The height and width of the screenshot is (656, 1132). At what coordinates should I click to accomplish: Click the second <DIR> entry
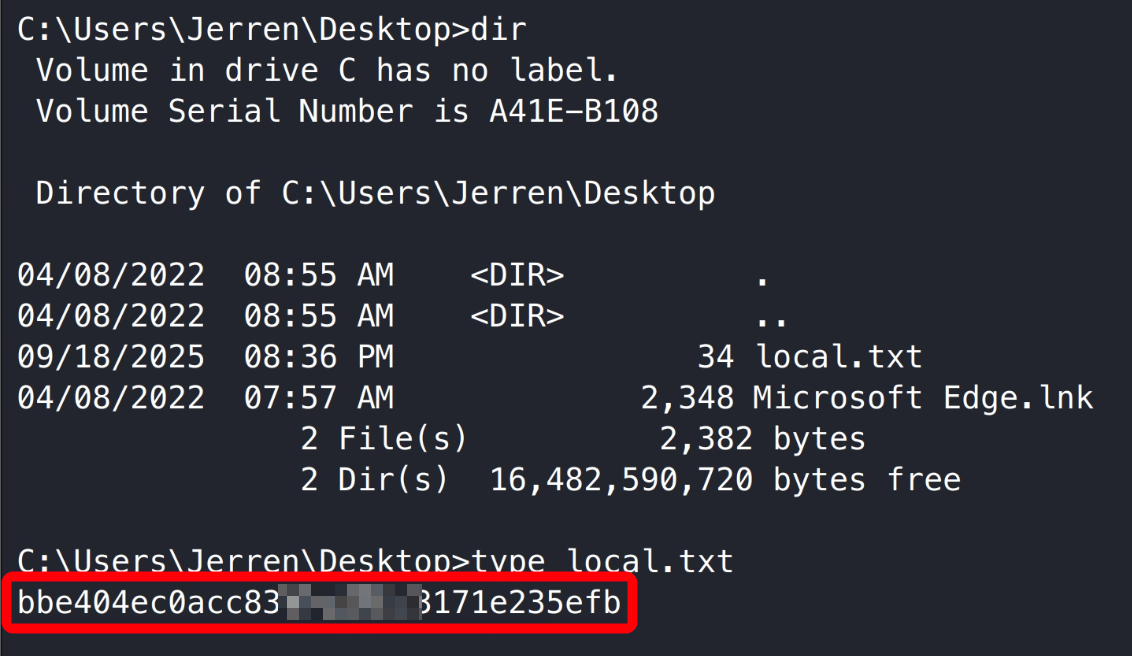(517, 315)
